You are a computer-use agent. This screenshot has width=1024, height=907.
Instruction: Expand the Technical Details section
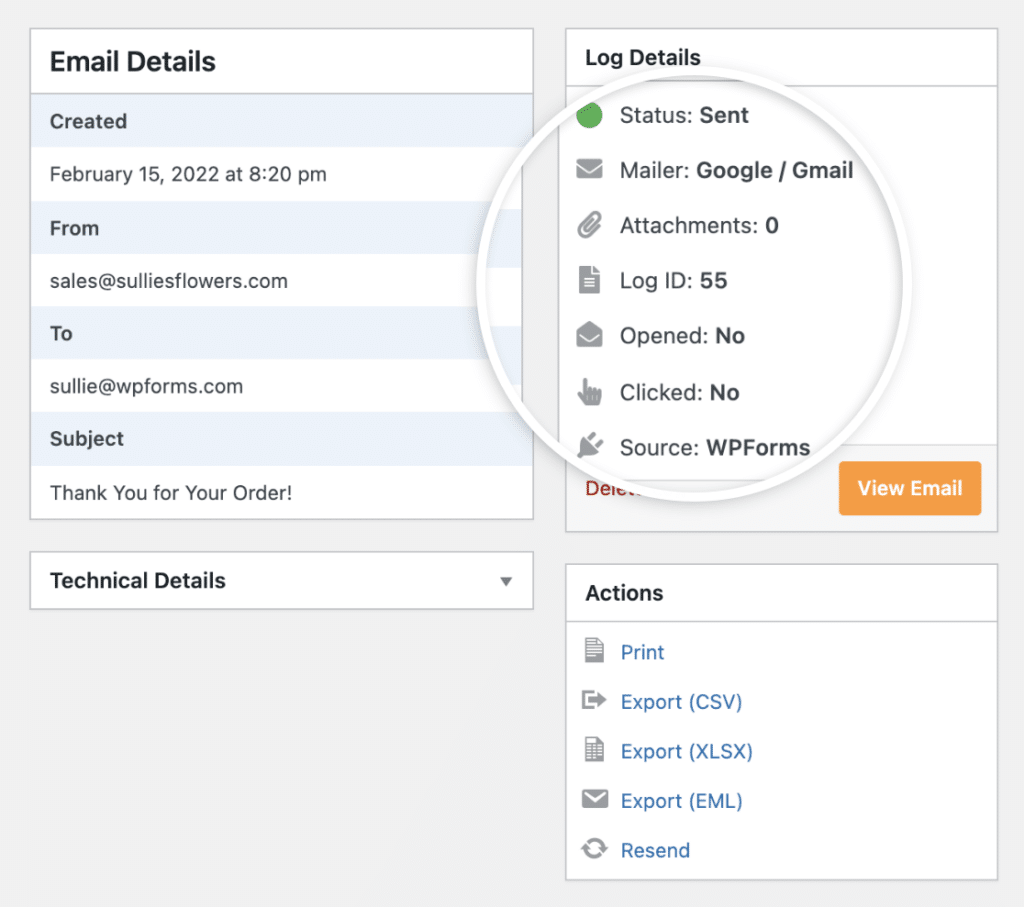pos(281,580)
